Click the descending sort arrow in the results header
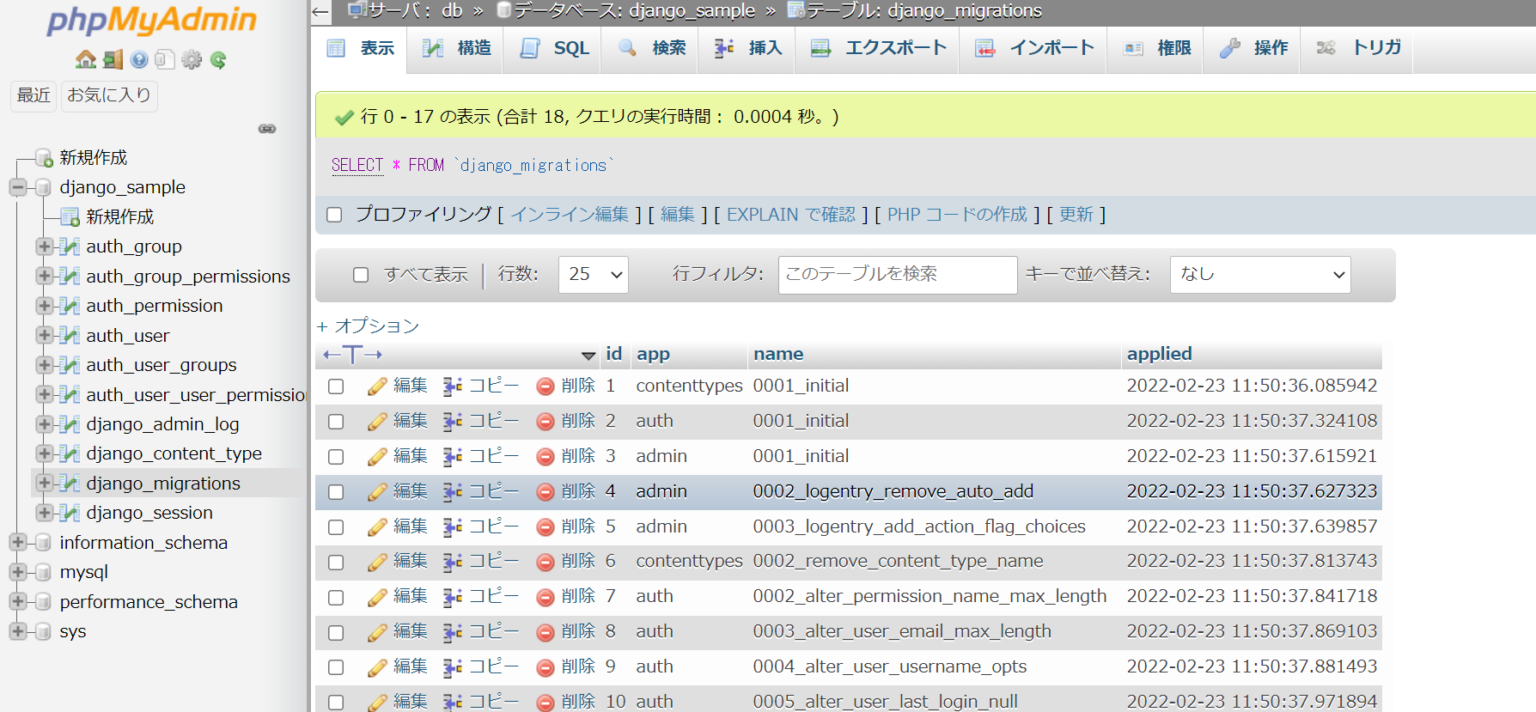This screenshot has width=1536, height=712. click(x=589, y=355)
